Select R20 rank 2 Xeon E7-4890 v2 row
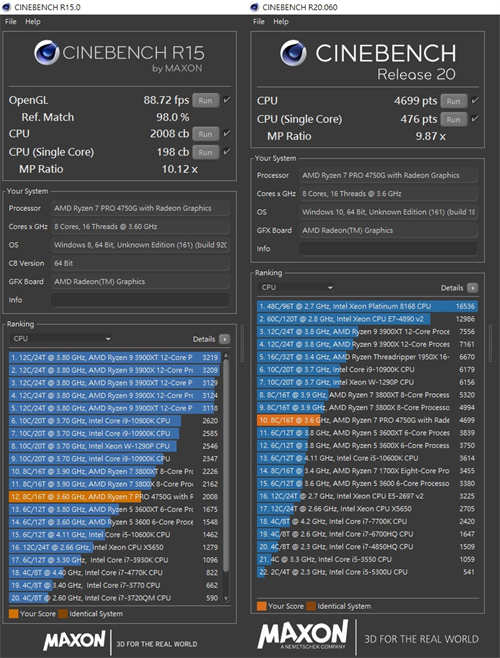Screen dimensions: 500x658 coord(367,319)
